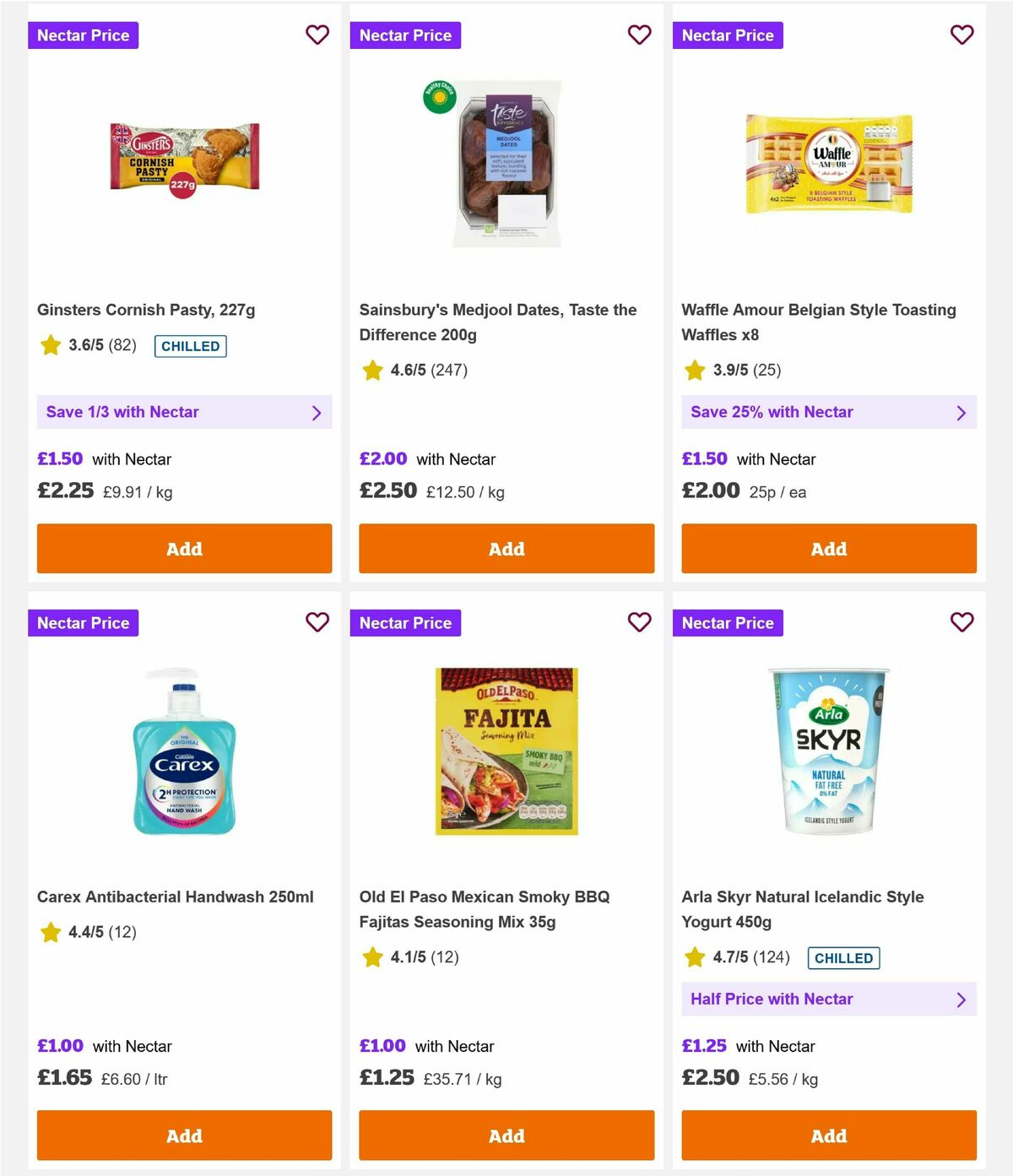The width and height of the screenshot is (1013, 1176).
Task: Click the heart icon on Medjool Dates
Action: 640,35
